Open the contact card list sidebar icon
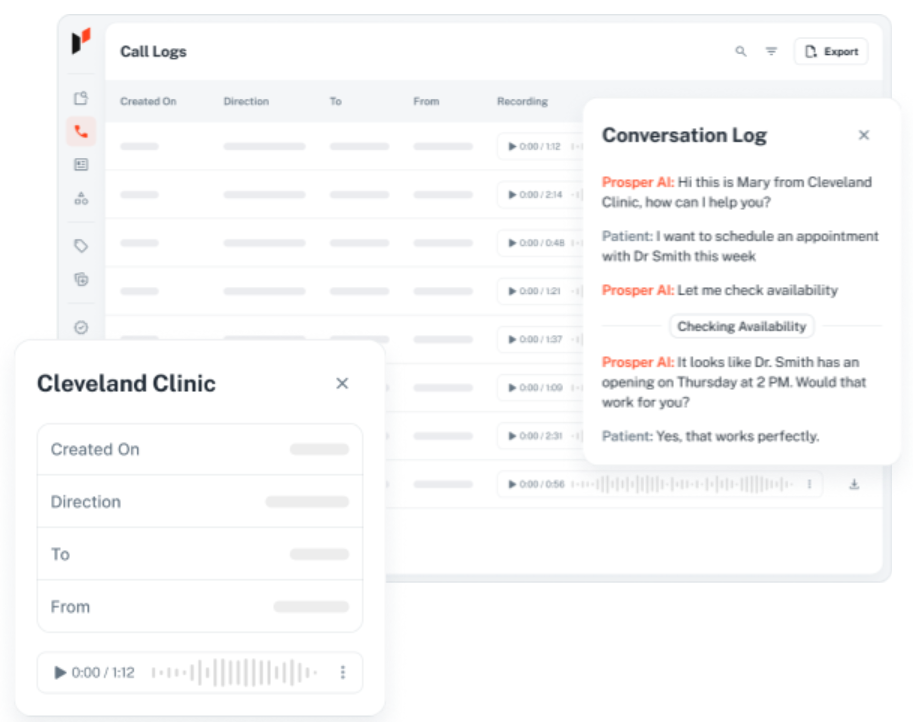Screen dimensions: 913x722 (81, 165)
